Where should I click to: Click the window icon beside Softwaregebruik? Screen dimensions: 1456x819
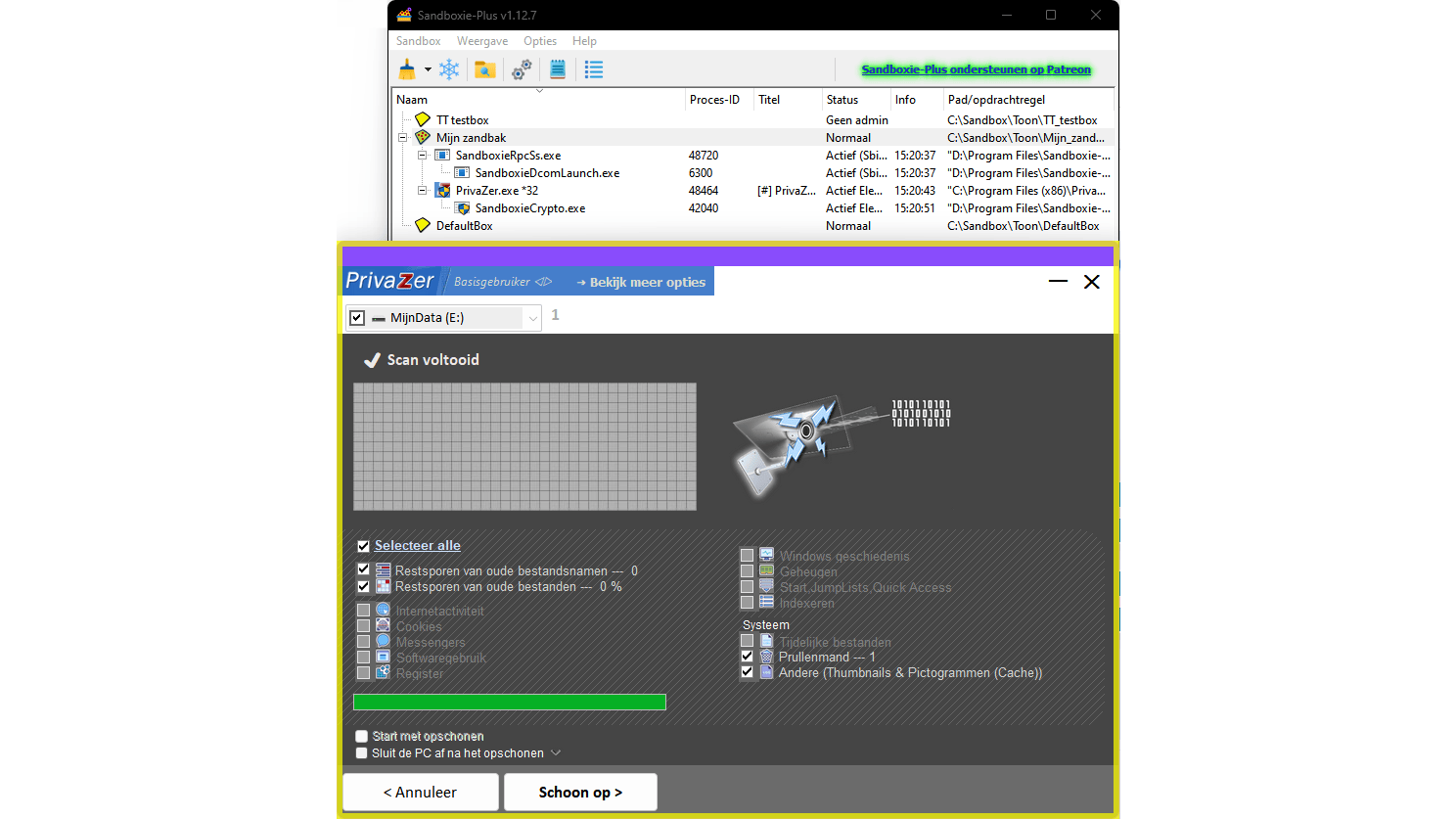coord(384,657)
